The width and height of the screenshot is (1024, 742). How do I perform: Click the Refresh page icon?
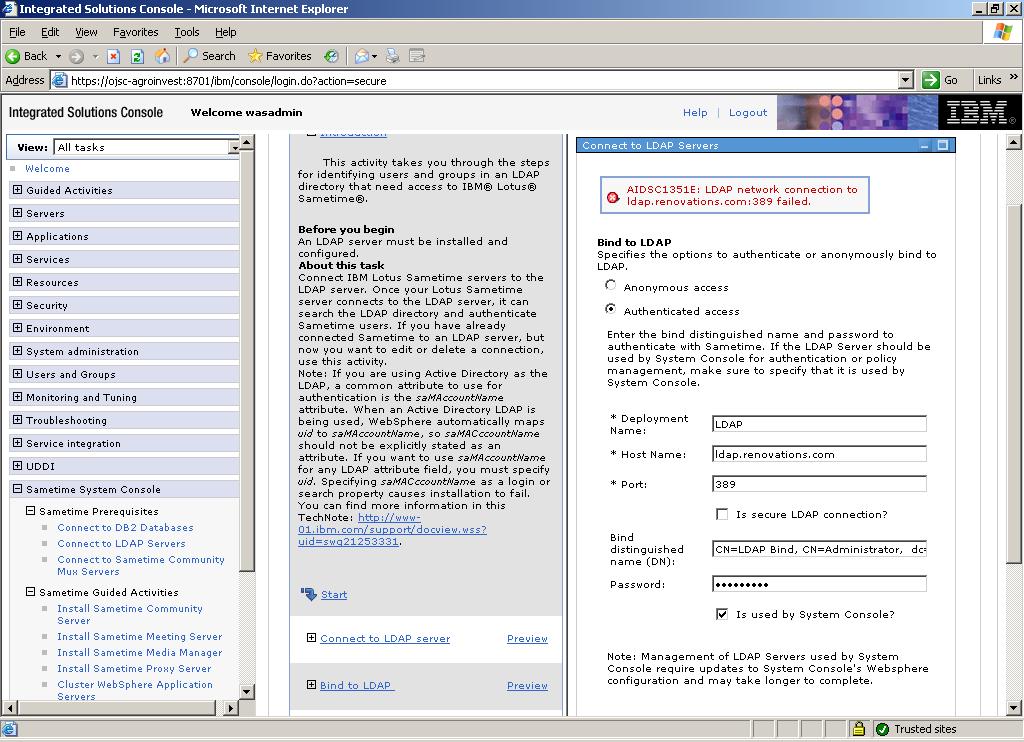point(137,56)
